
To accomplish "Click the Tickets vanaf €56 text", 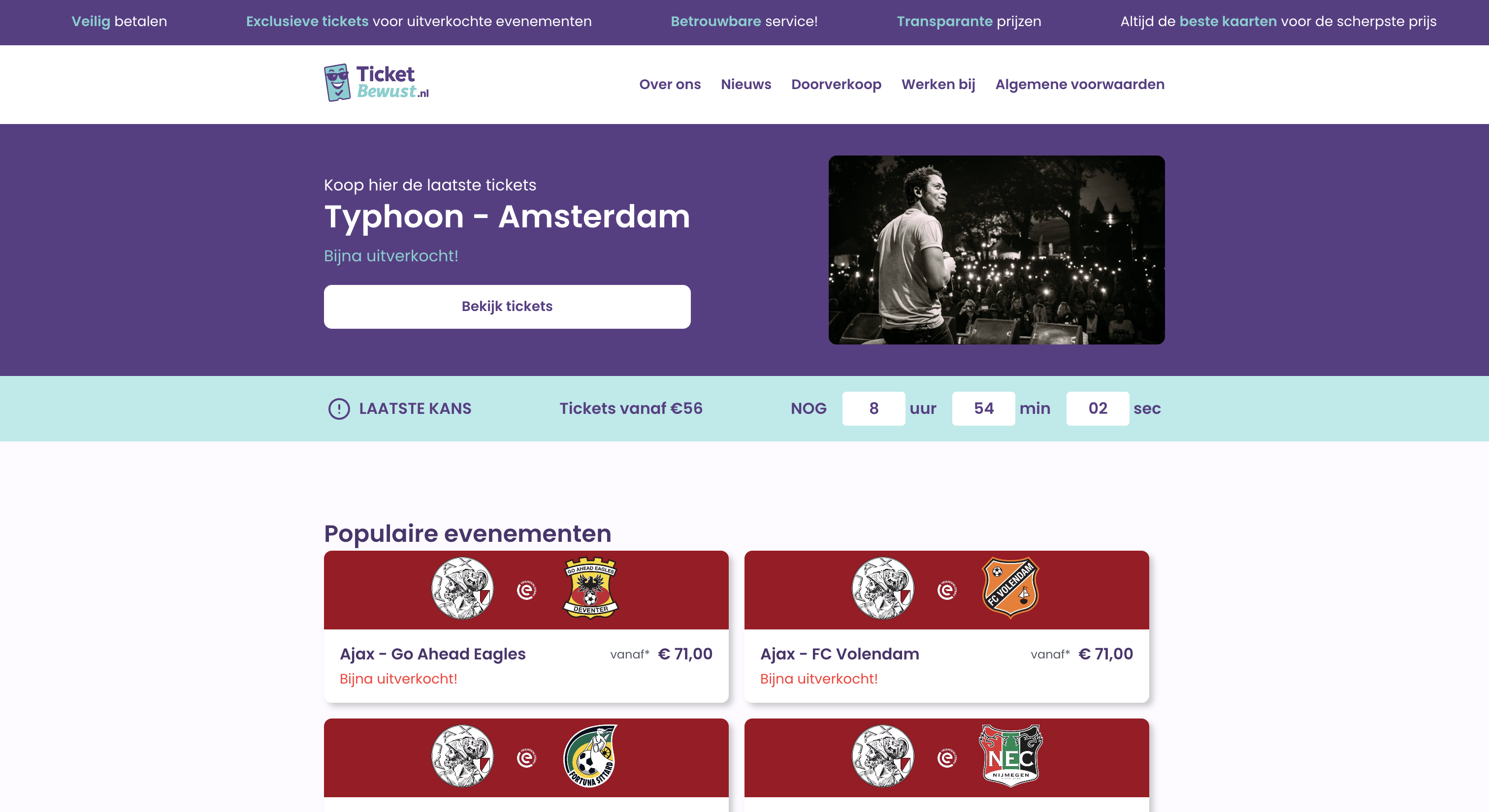I will tap(631, 409).
